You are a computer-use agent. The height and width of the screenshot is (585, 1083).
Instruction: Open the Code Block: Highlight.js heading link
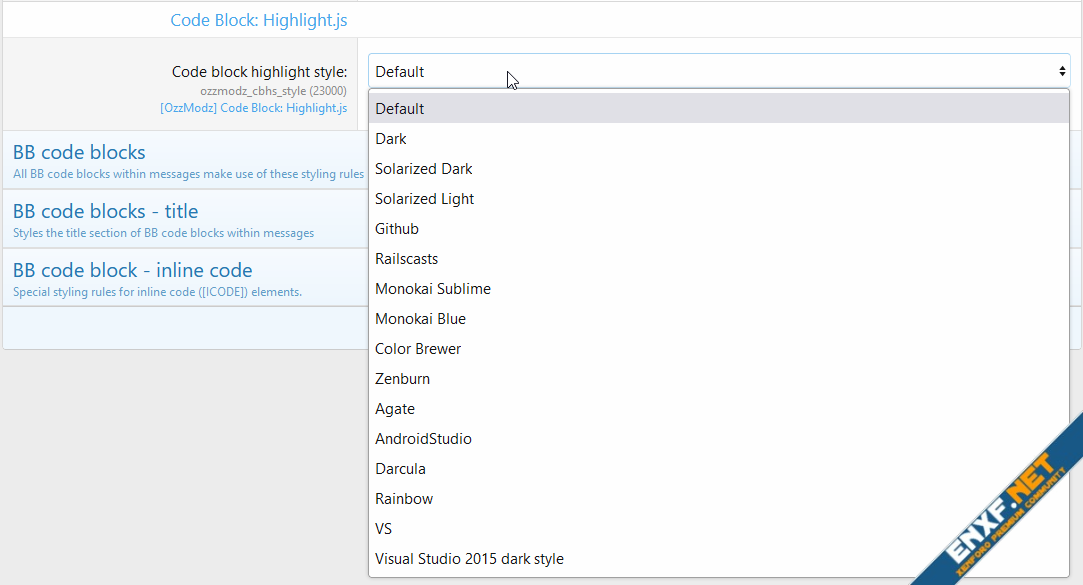(x=259, y=20)
